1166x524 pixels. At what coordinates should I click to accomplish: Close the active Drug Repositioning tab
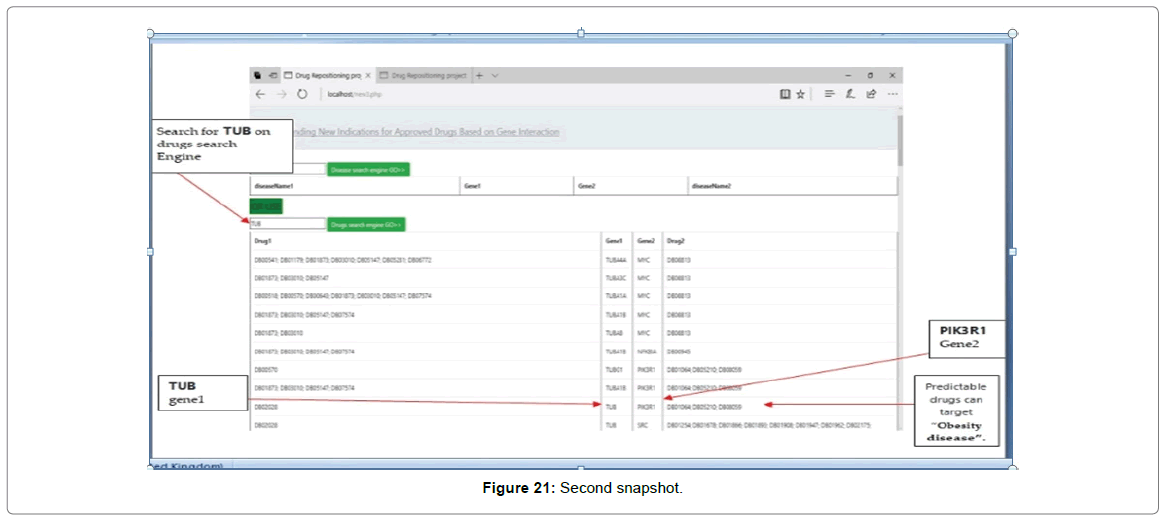(x=368, y=75)
